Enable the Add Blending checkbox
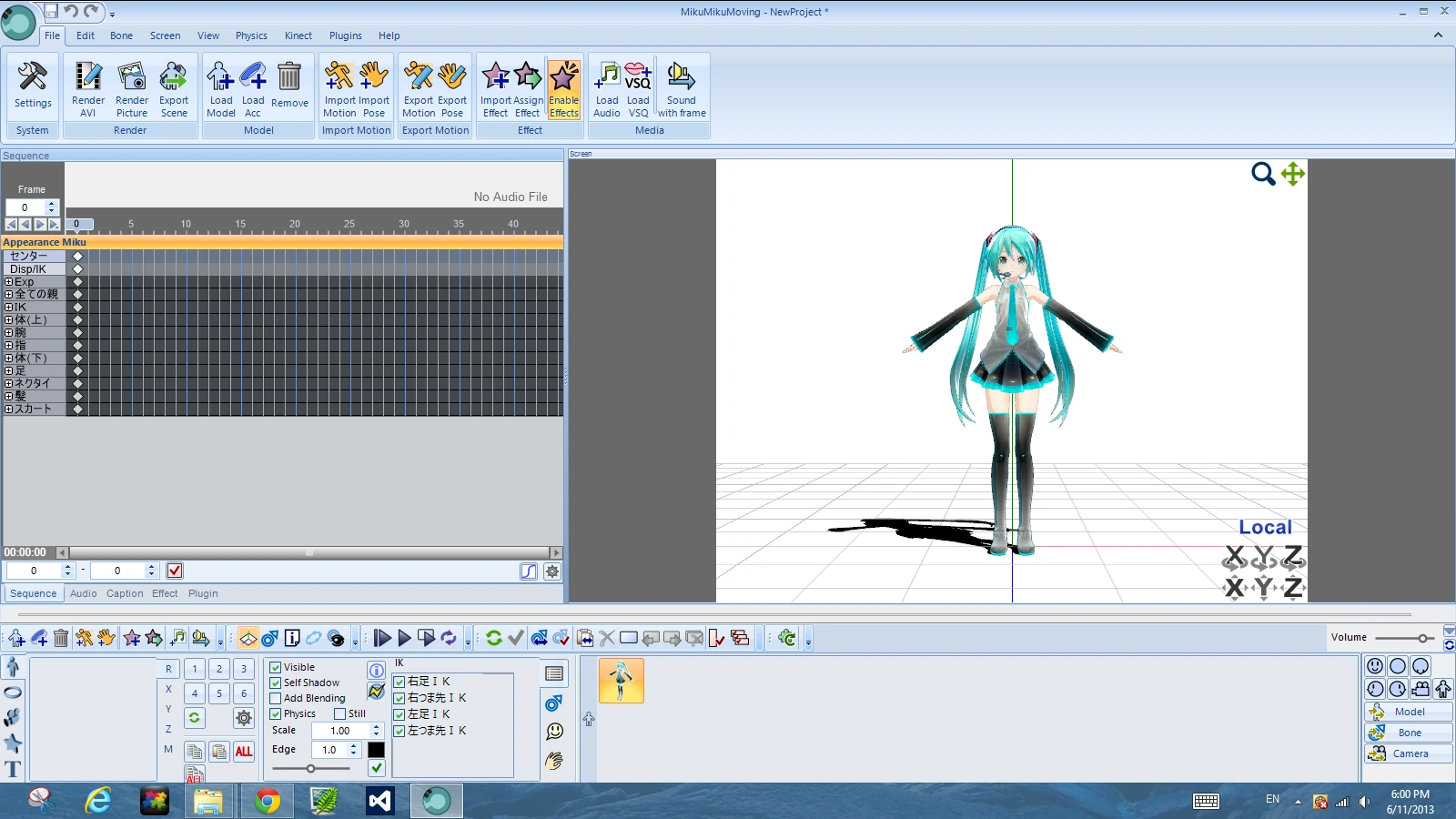The height and width of the screenshot is (819, 1456). point(276,699)
